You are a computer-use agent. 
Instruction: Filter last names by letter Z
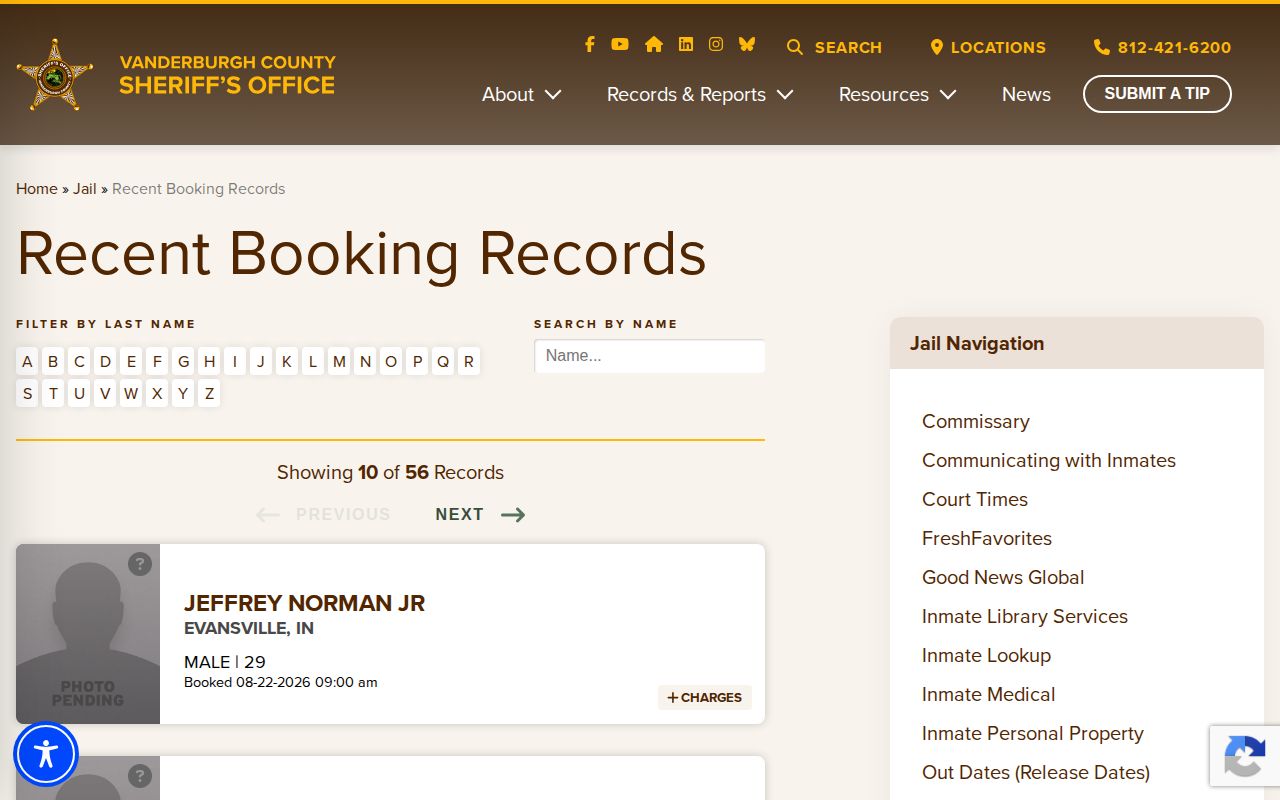coord(209,394)
